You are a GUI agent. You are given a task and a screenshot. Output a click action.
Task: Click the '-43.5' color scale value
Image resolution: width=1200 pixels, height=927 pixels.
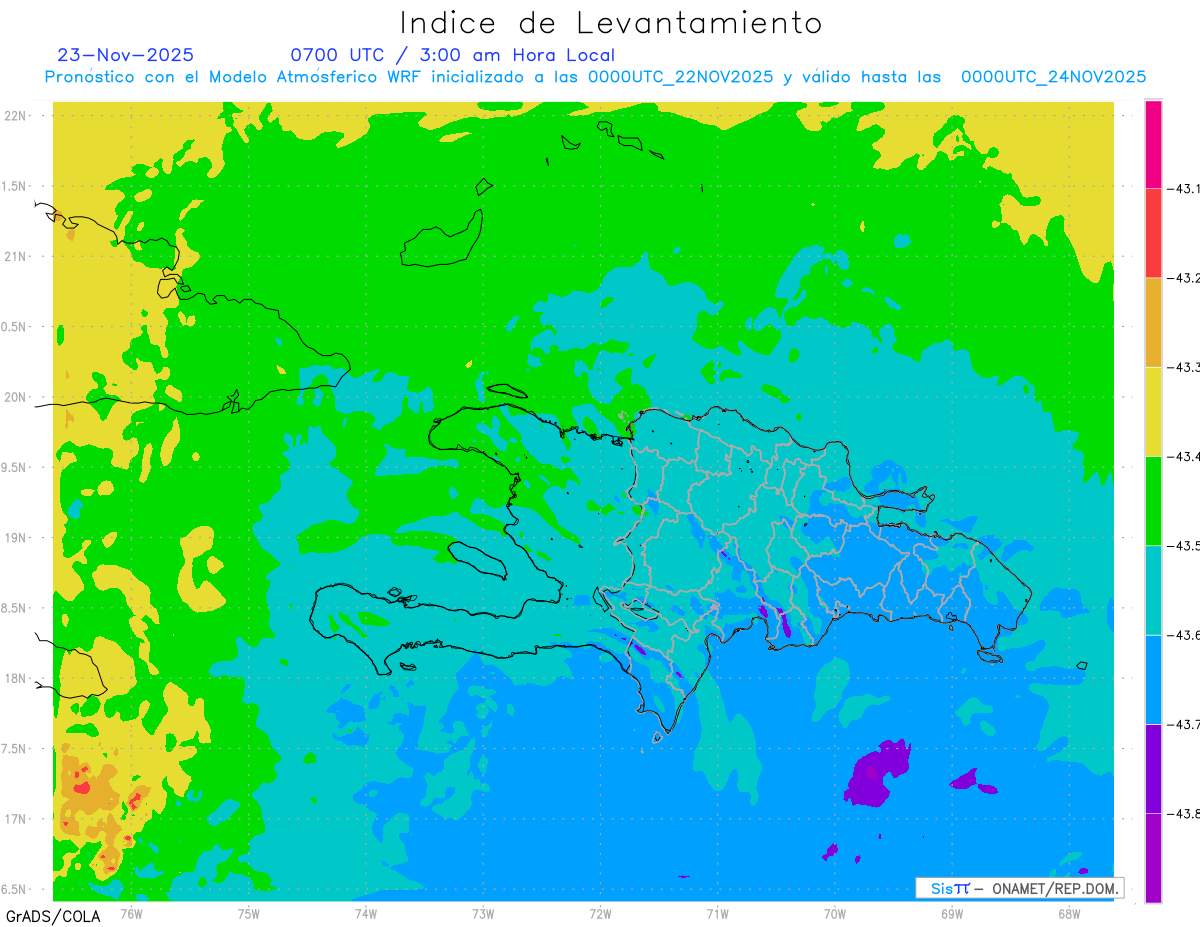(1184, 545)
